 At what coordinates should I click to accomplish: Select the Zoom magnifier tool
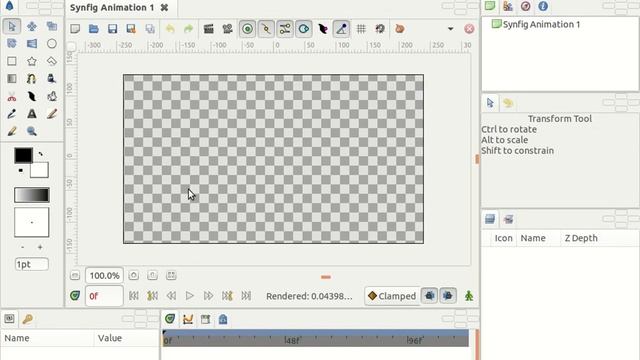coord(31,131)
